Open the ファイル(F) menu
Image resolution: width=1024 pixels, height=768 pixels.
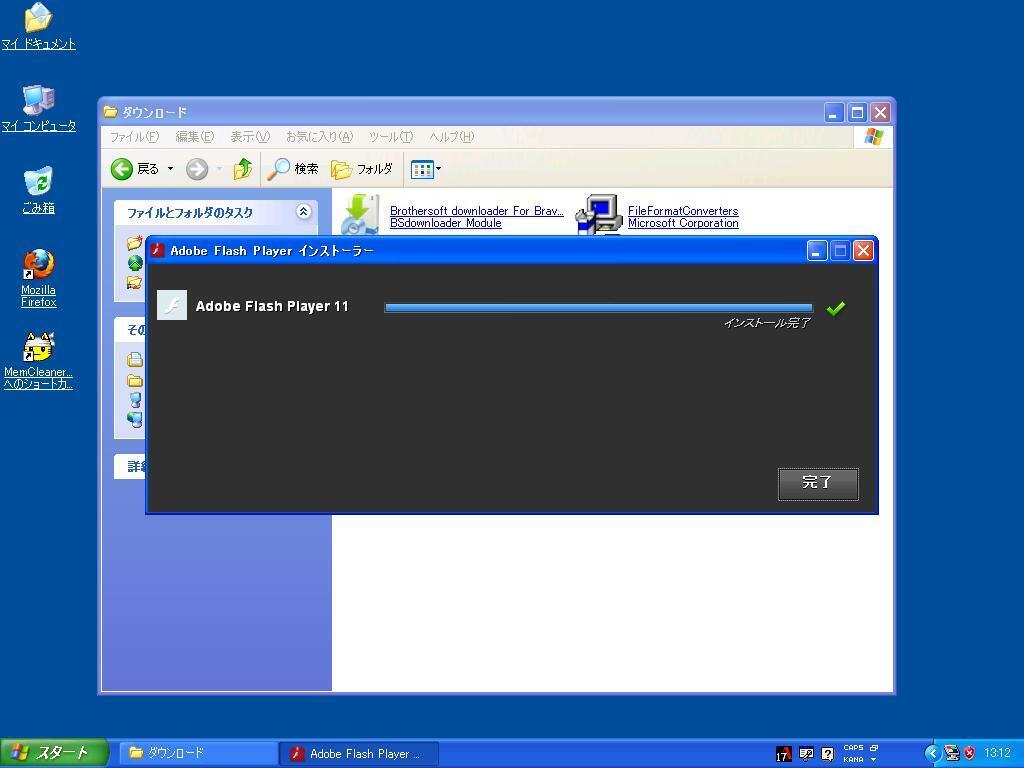[x=133, y=137]
